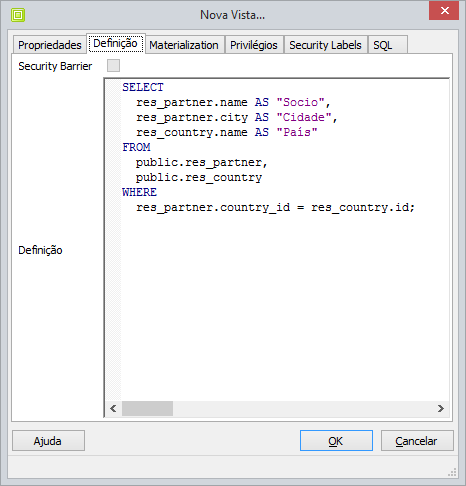466x486 pixels.
Task: Click Cancelar to dismiss dialog
Action: tap(417, 441)
